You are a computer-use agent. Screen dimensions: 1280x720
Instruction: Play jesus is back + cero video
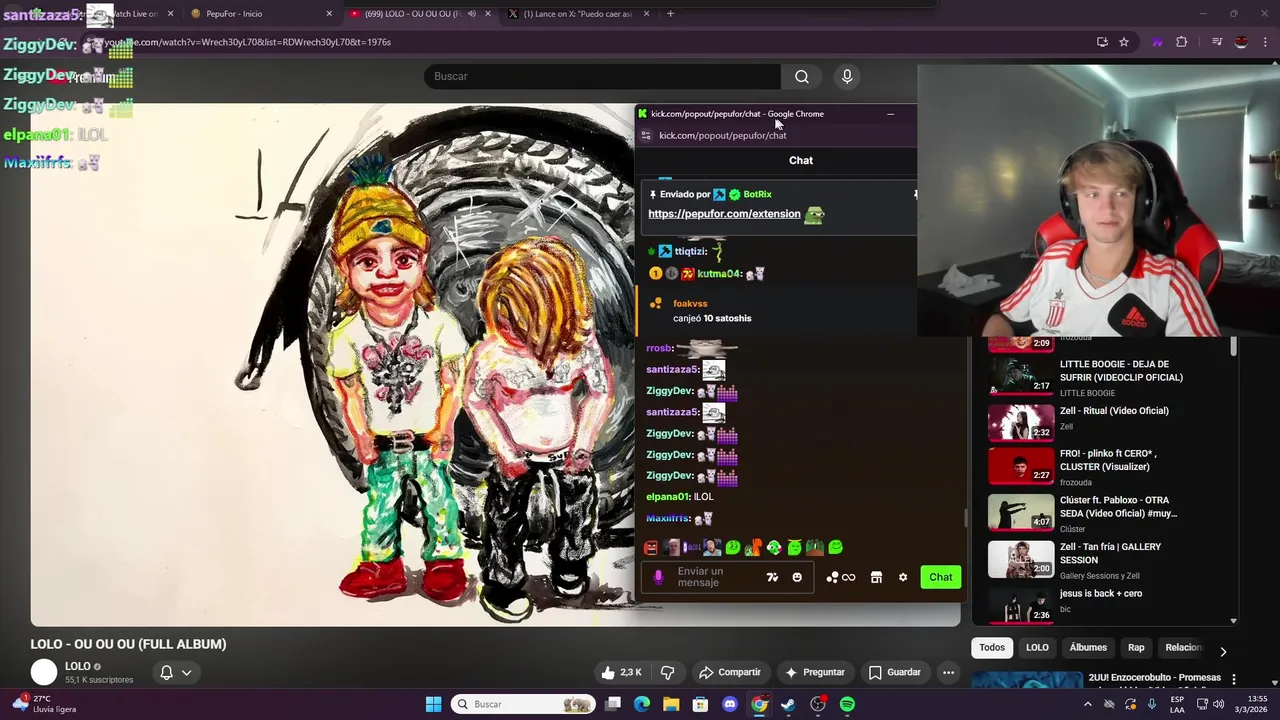[x=1021, y=605]
